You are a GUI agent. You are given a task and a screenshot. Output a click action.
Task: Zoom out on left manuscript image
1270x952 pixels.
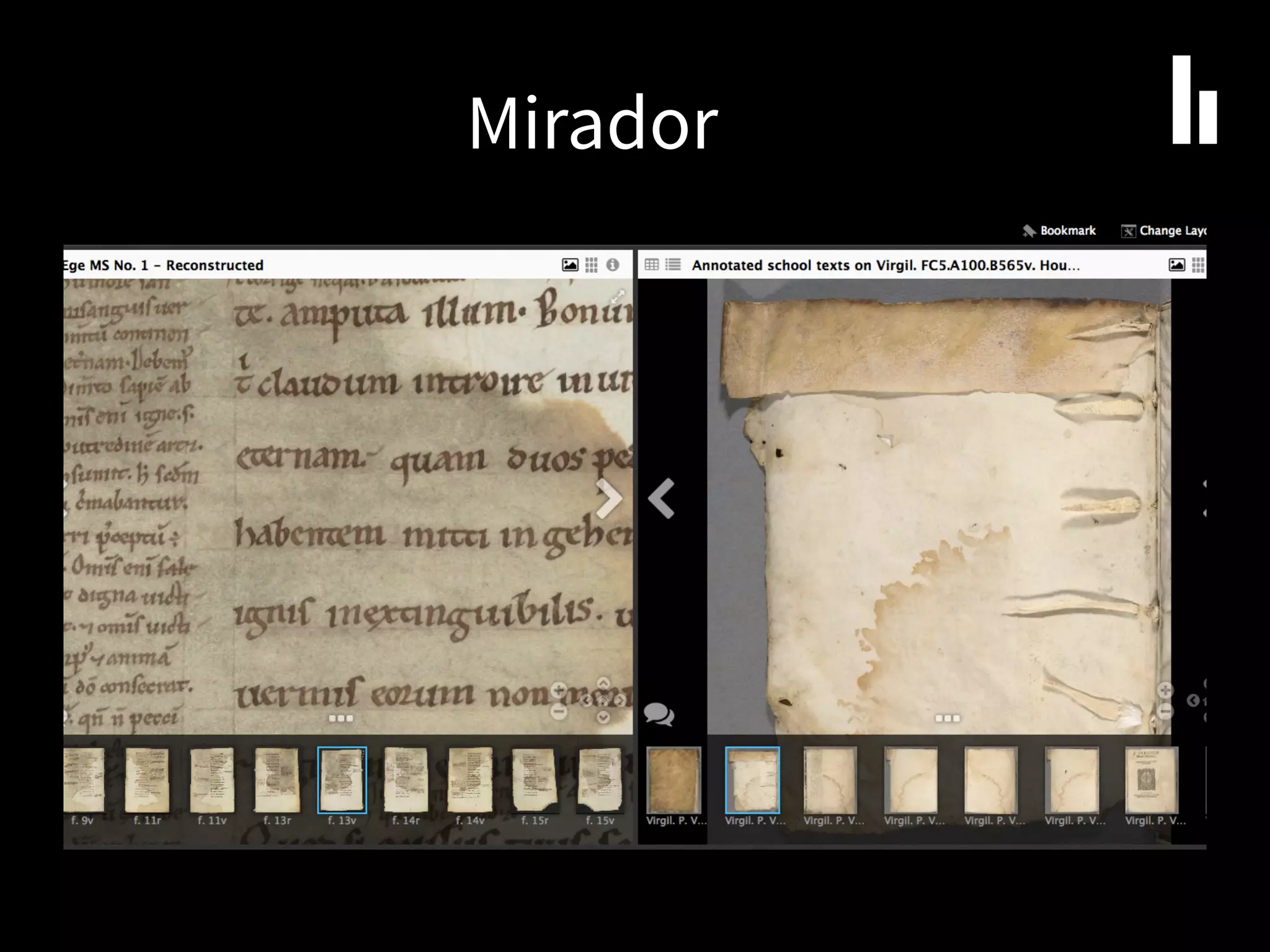(x=558, y=712)
